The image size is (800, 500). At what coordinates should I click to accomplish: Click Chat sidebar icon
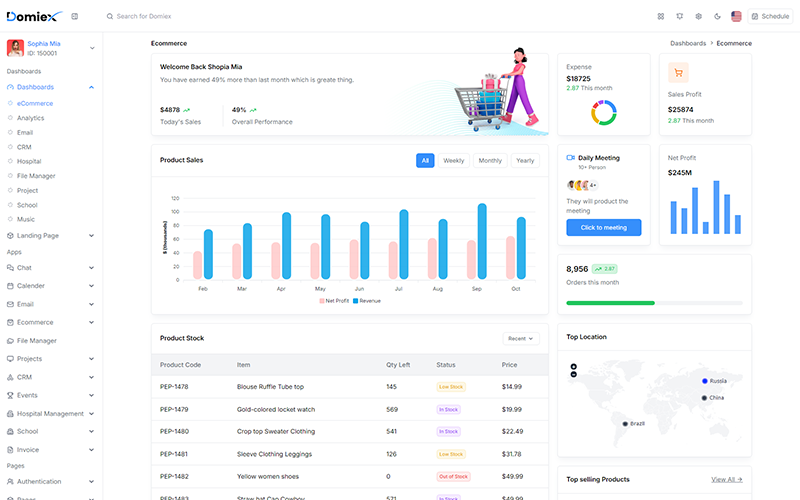10,268
